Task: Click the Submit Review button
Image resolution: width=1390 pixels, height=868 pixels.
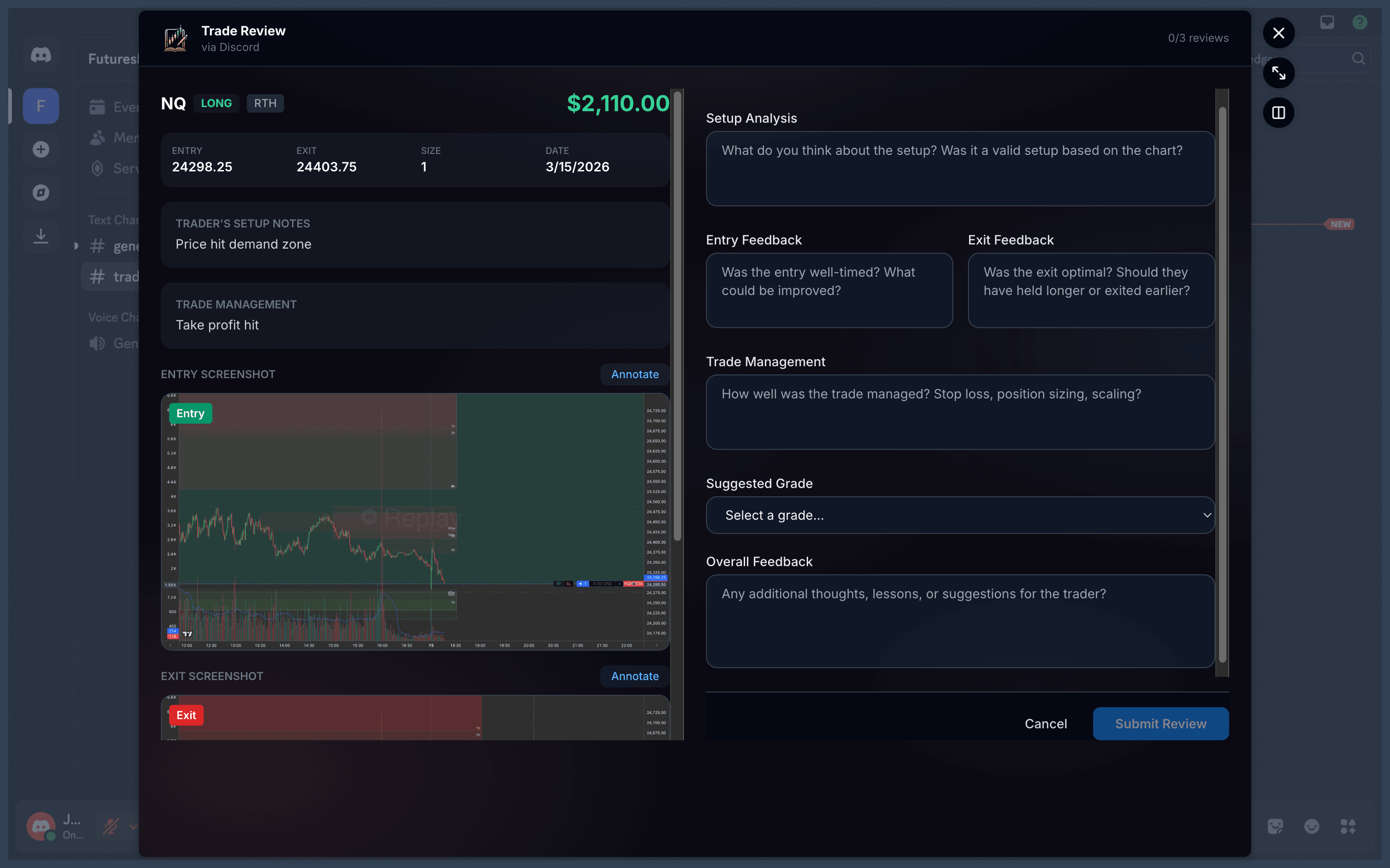Action: click(x=1160, y=723)
